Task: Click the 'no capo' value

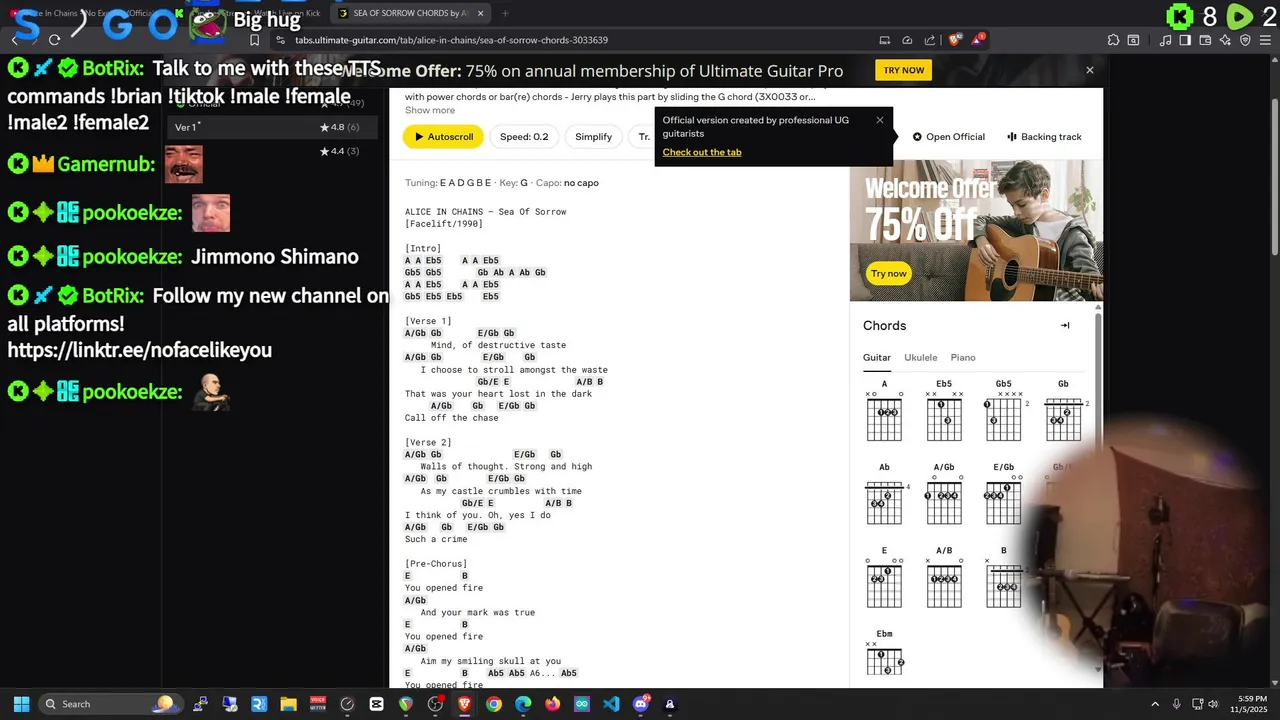Action: (x=581, y=183)
